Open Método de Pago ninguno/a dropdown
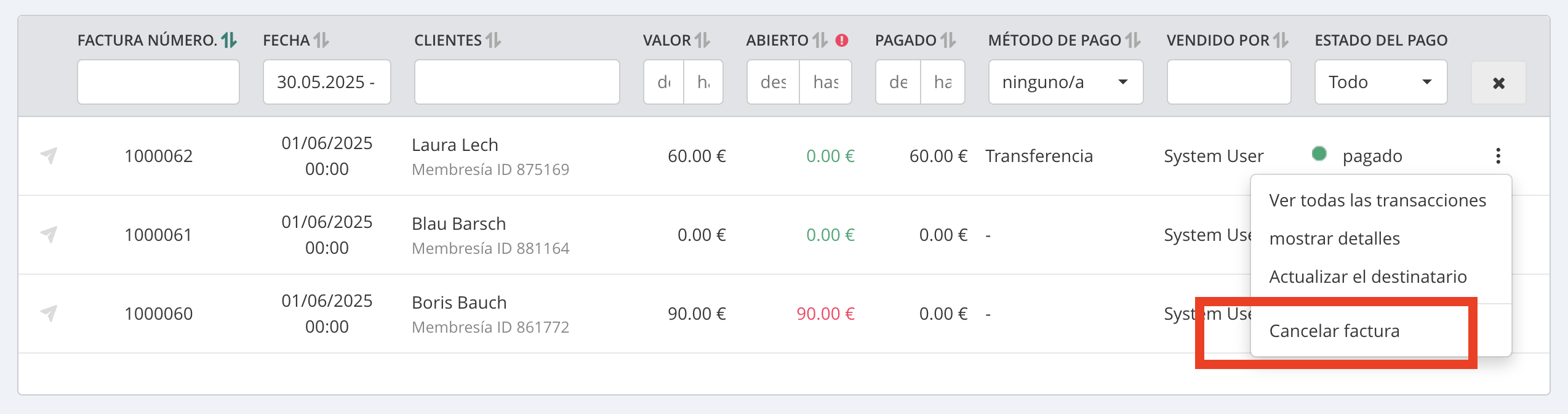The width and height of the screenshot is (1568, 414). (x=1065, y=82)
